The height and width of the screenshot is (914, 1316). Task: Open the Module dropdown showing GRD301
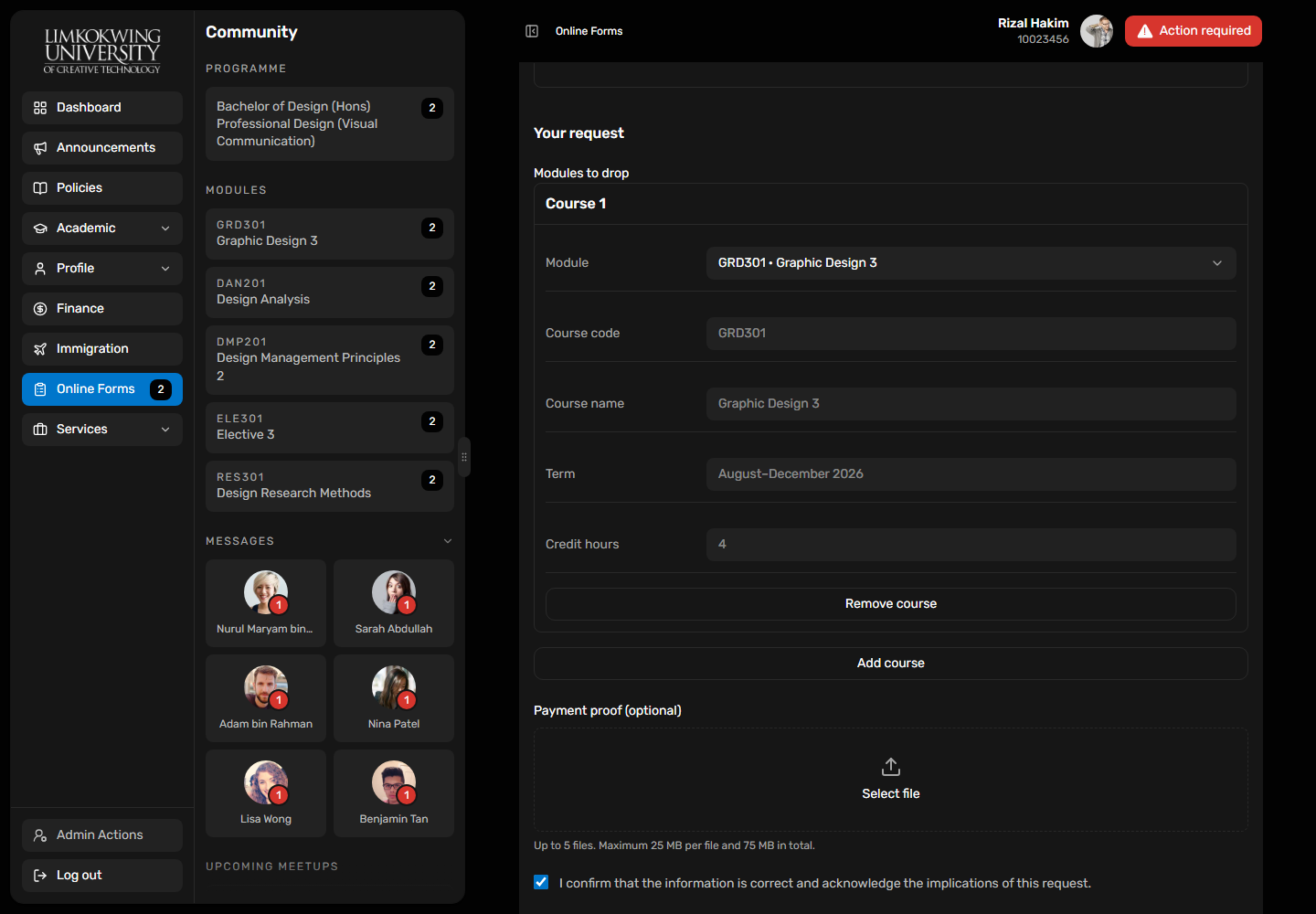(971, 263)
